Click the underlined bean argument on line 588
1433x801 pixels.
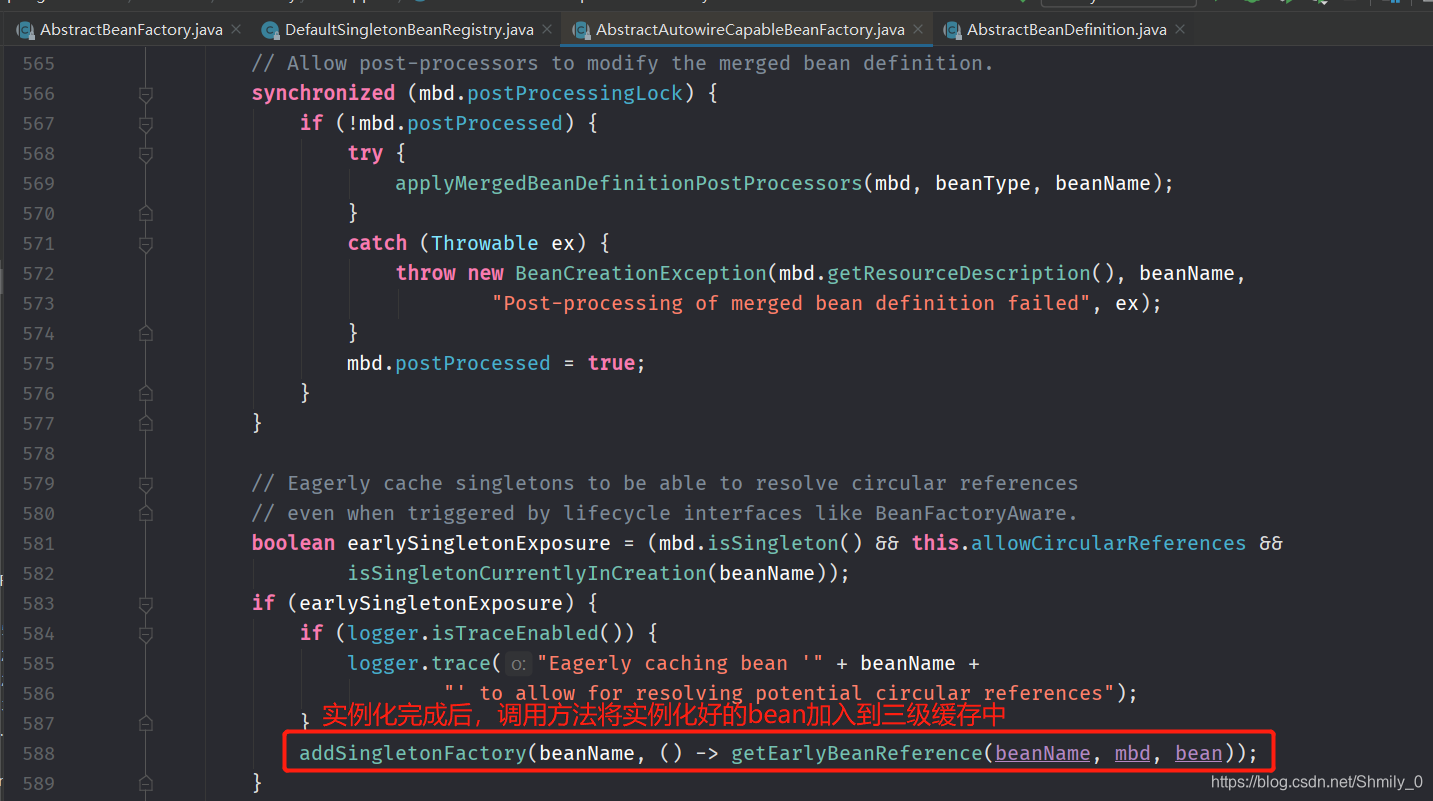pyautogui.click(x=1199, y=753)
